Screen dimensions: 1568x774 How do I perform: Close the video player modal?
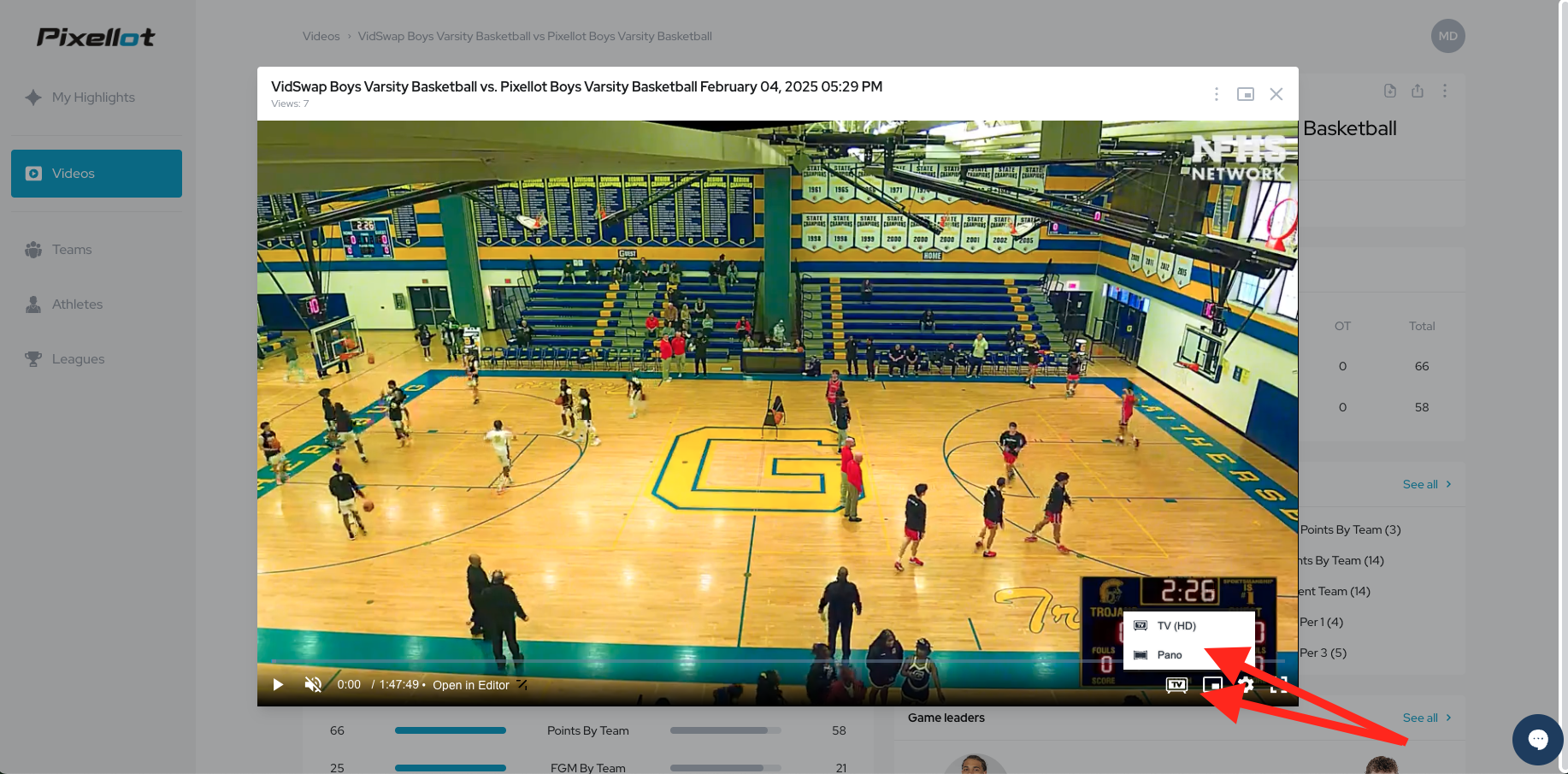pyautogui.click(x=1276, y=94)
